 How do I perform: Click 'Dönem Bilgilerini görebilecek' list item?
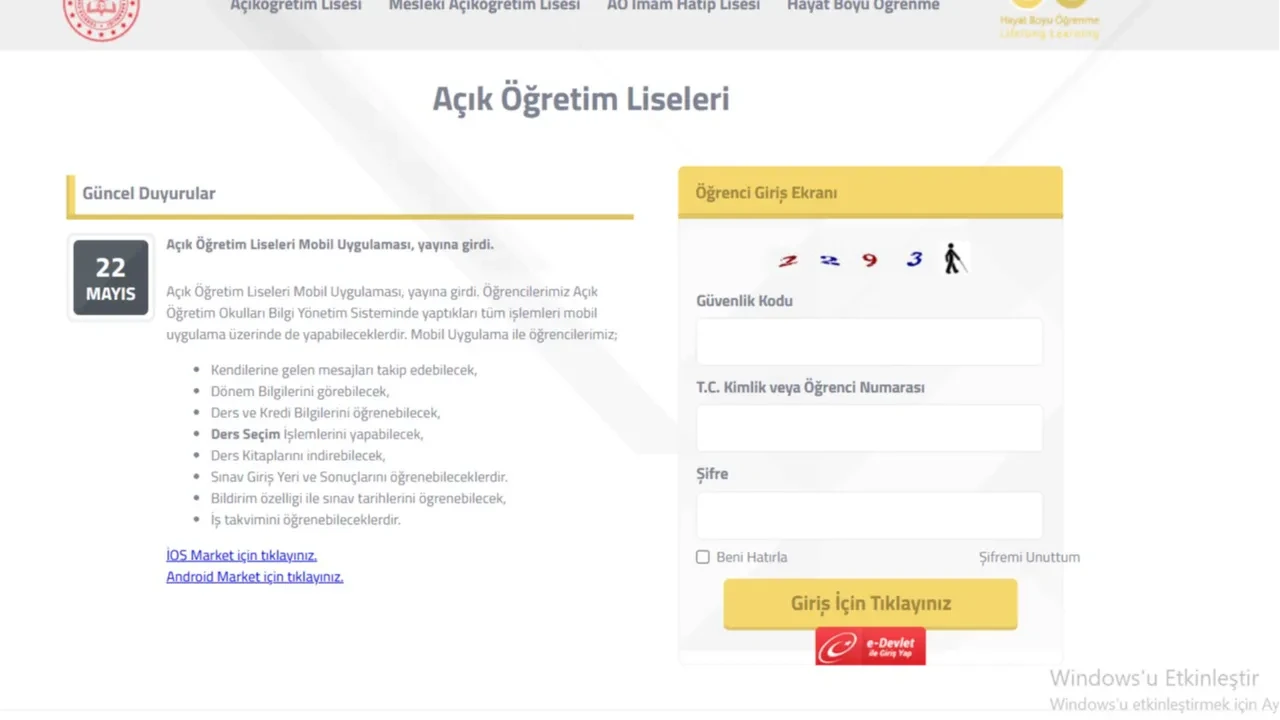pos(300,391)
